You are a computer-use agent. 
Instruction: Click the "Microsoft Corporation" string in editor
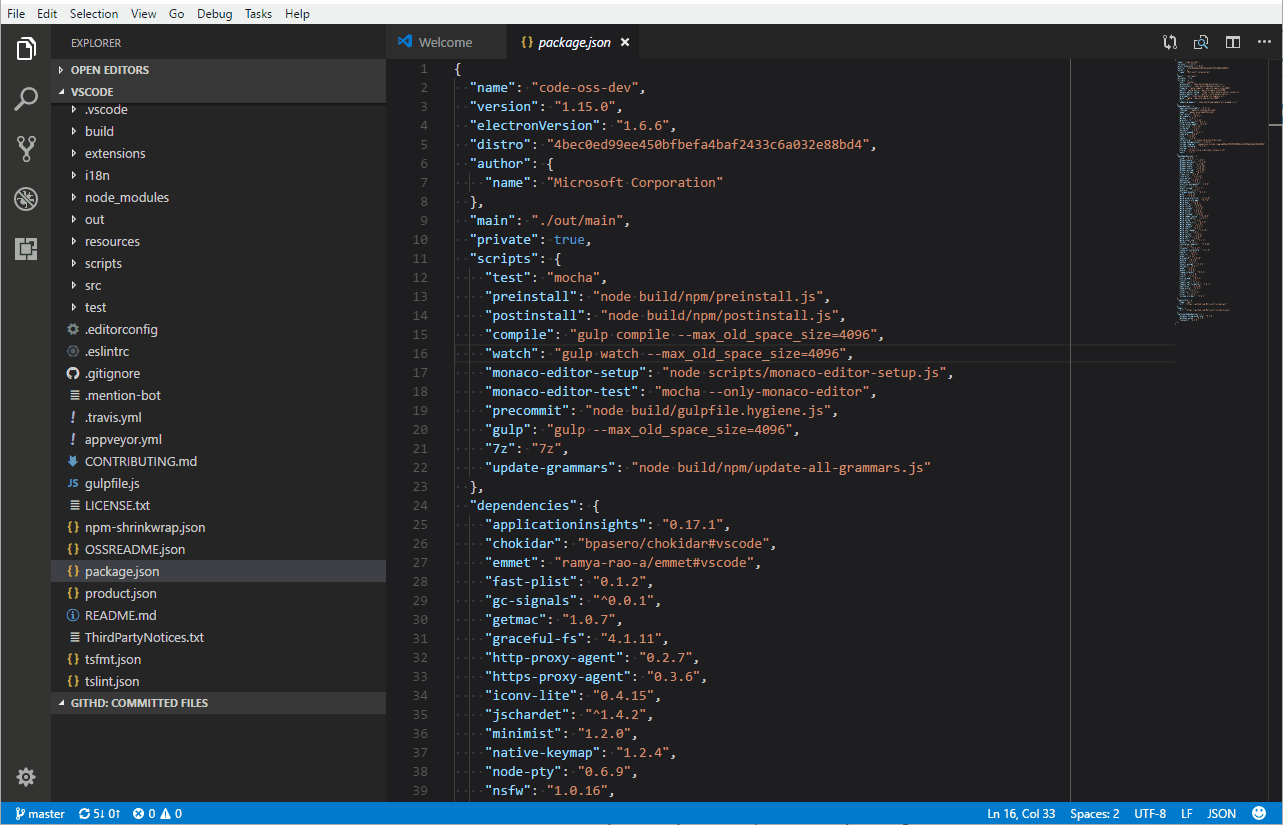coord(634,183)
